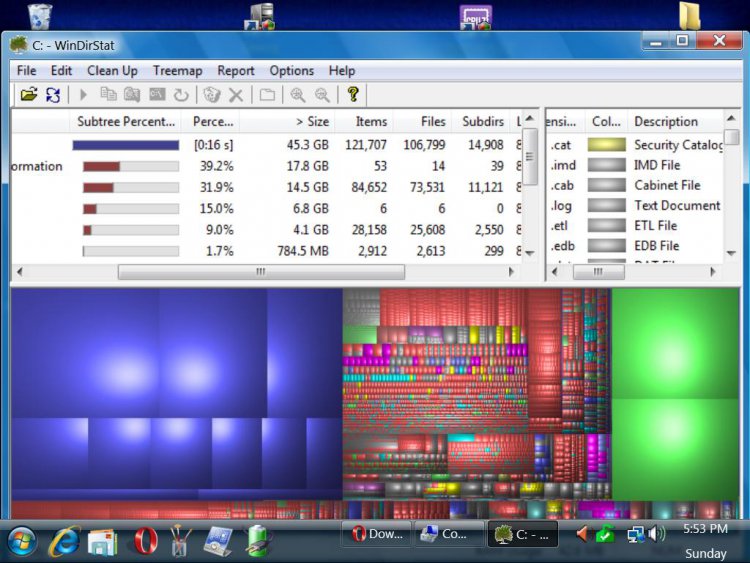
Task: Click the Refresh All toolbar icon
Action: click(x=52, y=94)
